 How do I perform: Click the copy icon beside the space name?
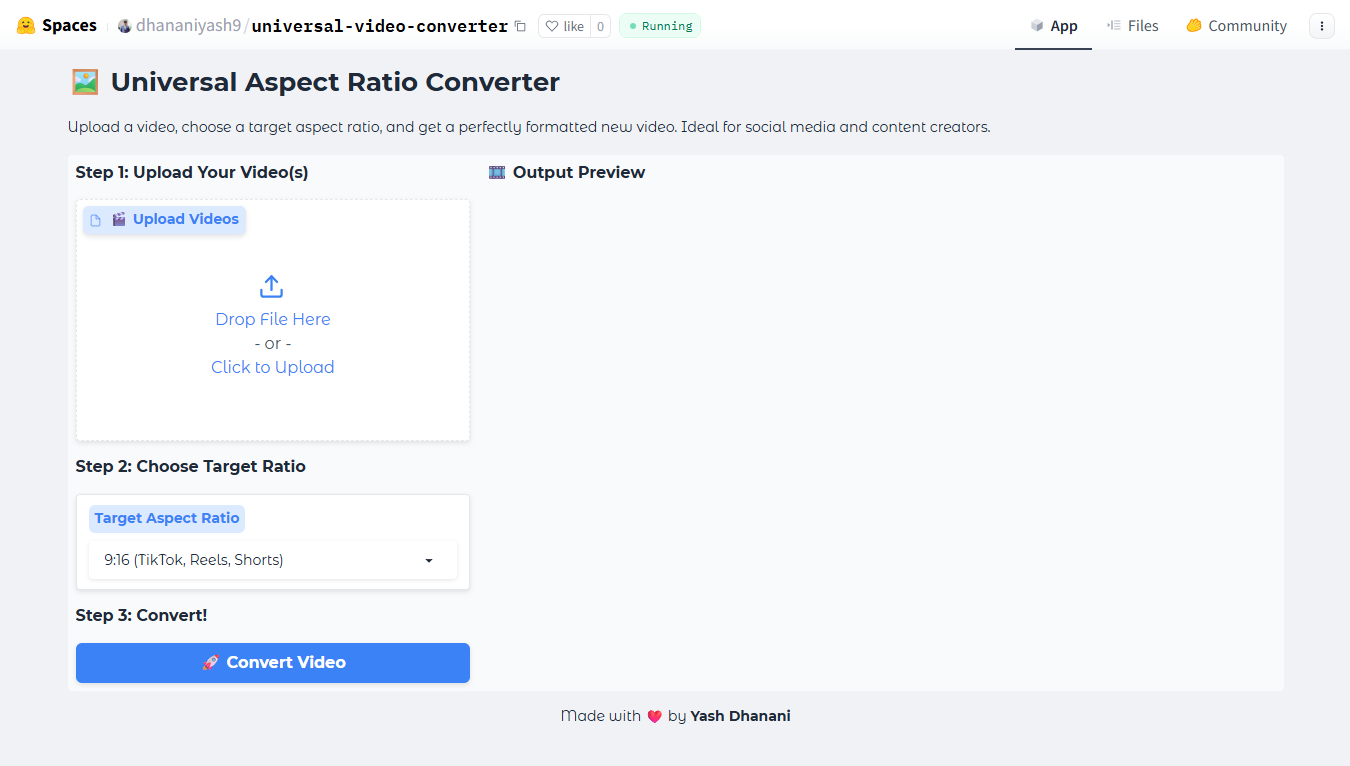[520, 27]
